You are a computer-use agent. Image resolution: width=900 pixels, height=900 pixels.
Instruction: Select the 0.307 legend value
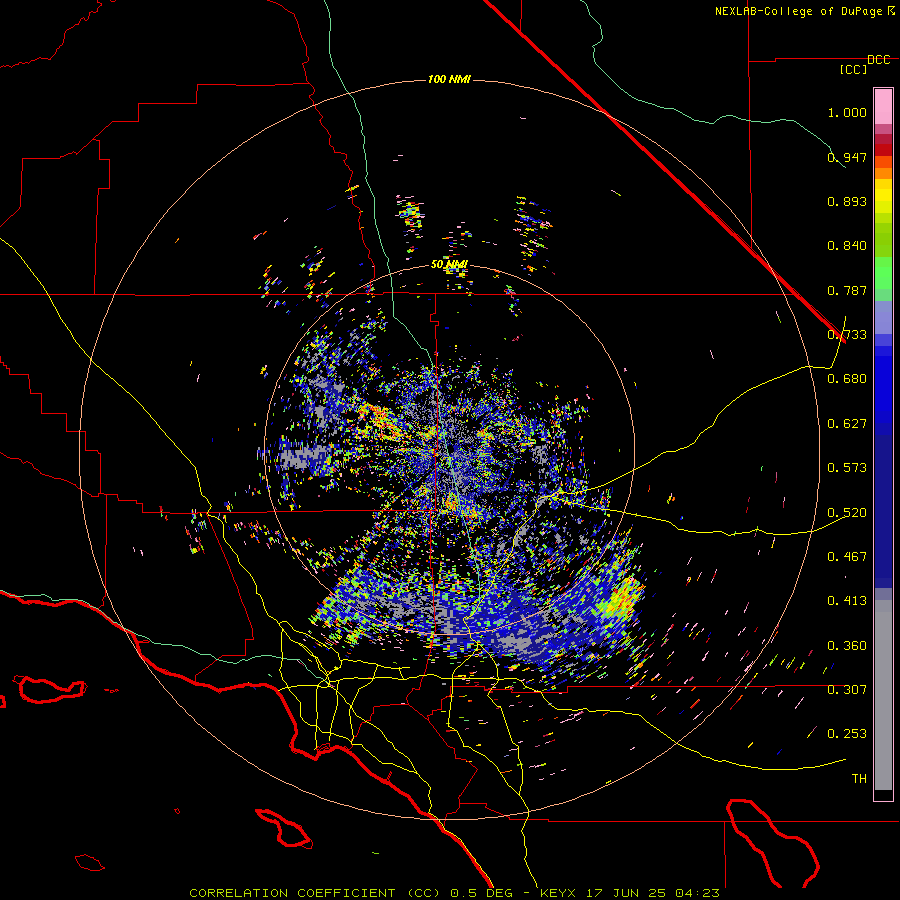point(847,689)
